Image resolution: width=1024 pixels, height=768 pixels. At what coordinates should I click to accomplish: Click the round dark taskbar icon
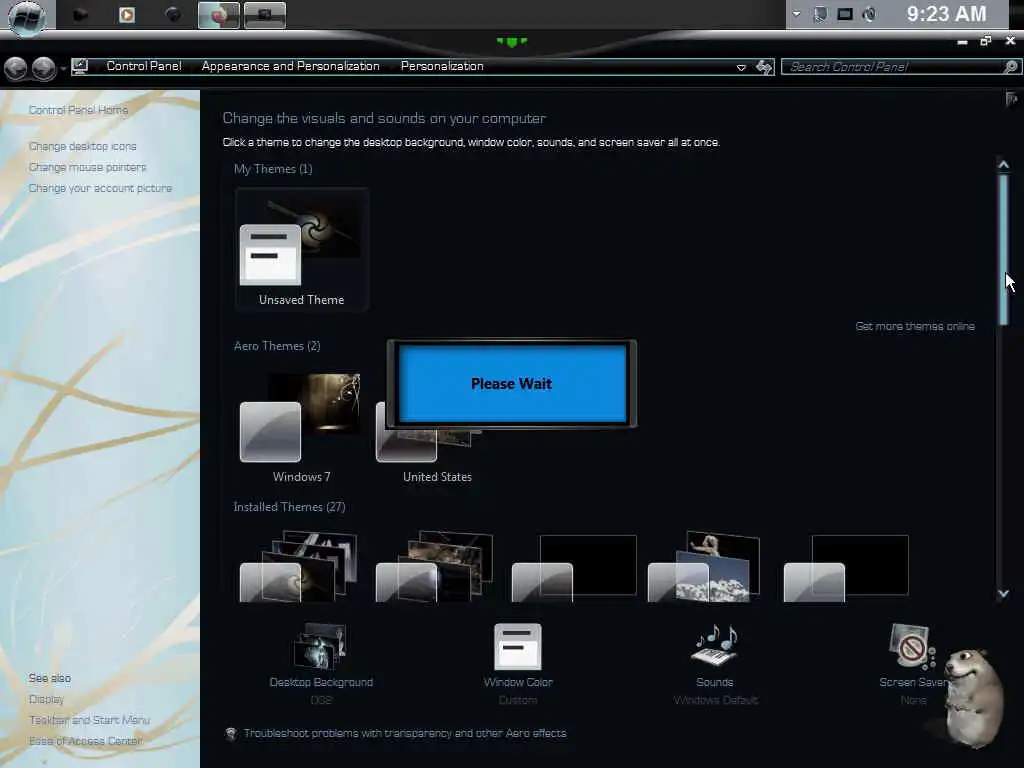pyautogui.click(x=173, y=14)
